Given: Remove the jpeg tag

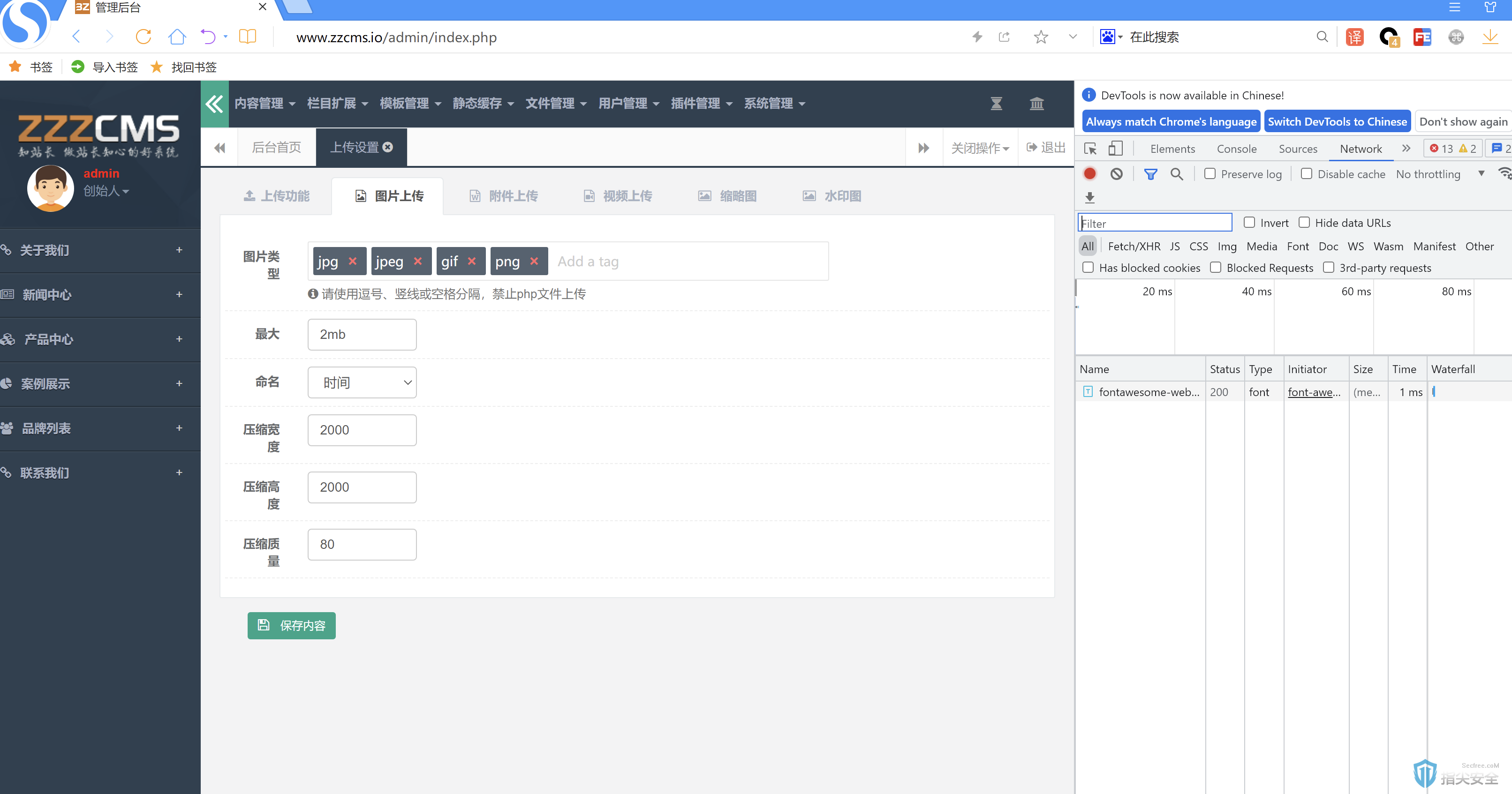Looking at the screenshot, I should click(x=418, y=261).
